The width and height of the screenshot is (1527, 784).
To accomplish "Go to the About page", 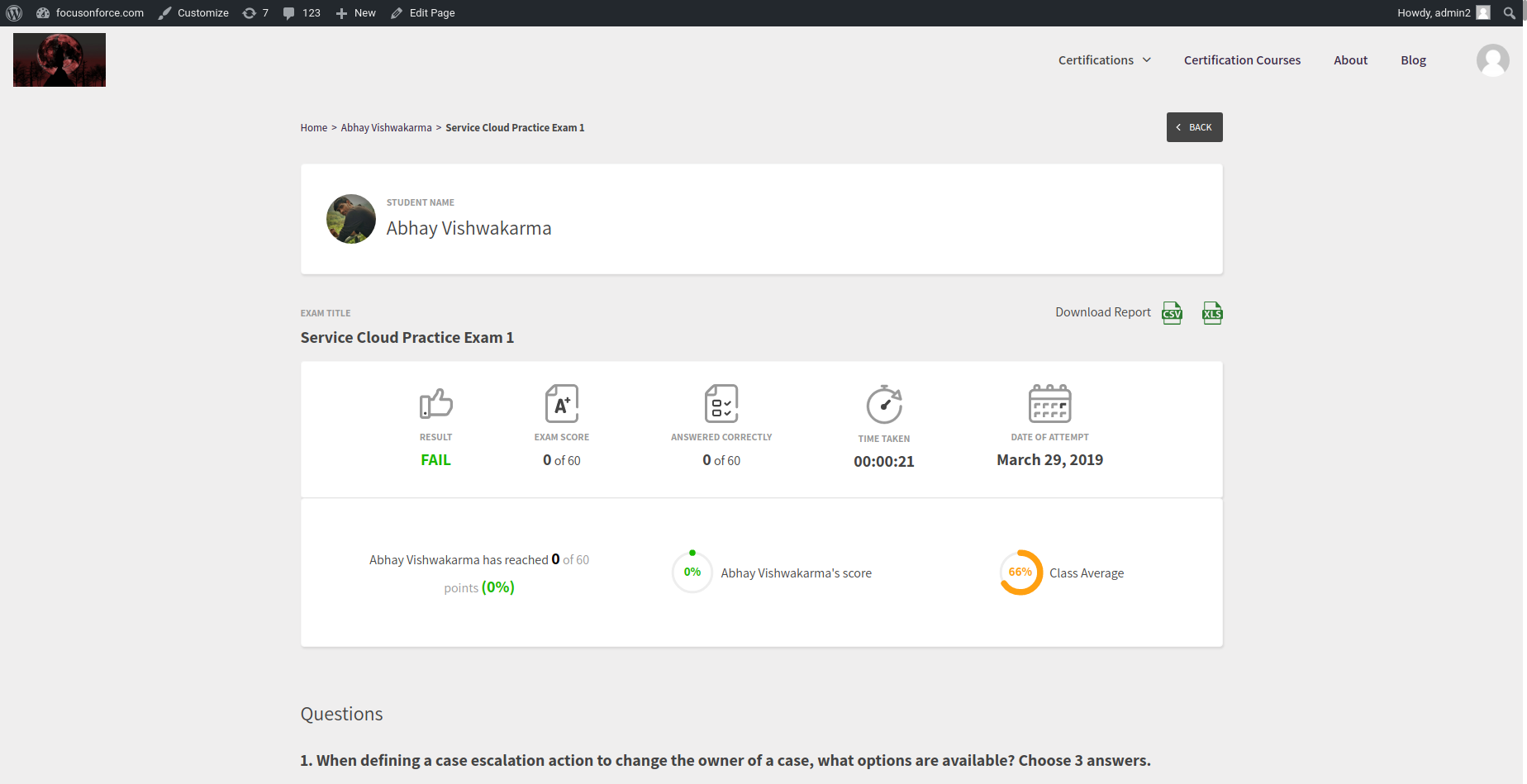I will 1350,60.
